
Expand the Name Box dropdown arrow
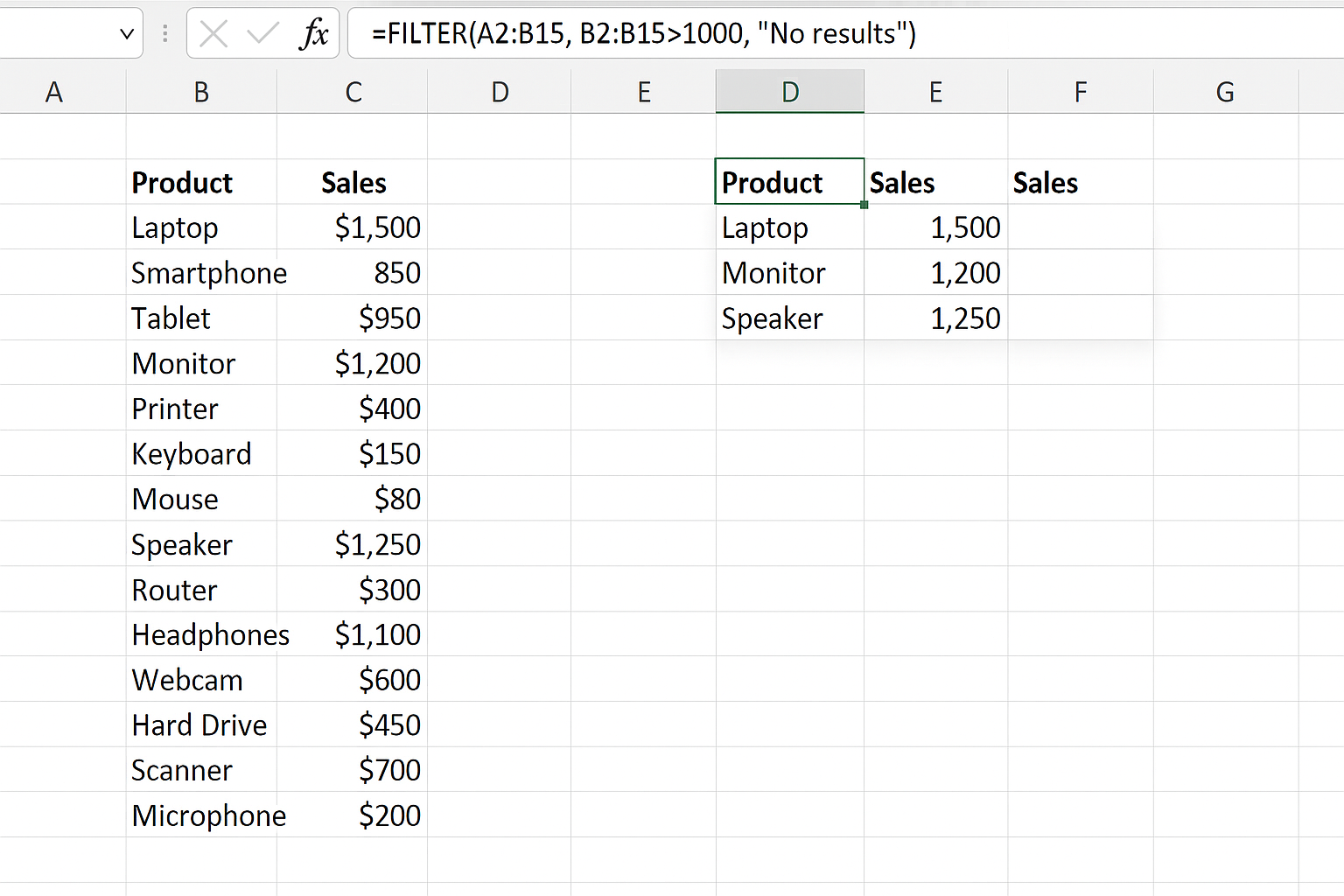tap(127, 34)
